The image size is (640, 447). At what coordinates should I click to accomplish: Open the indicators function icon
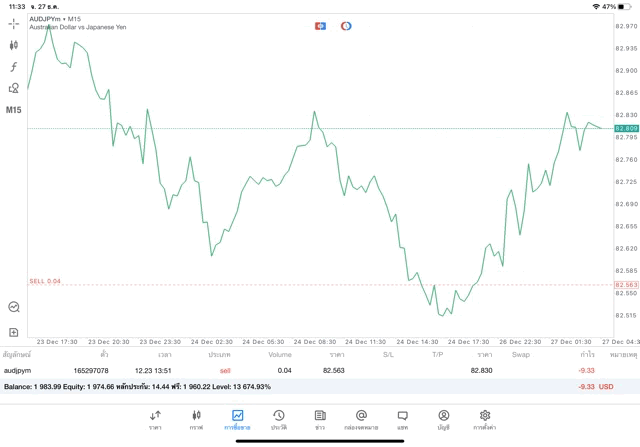[x=14, y=66]
